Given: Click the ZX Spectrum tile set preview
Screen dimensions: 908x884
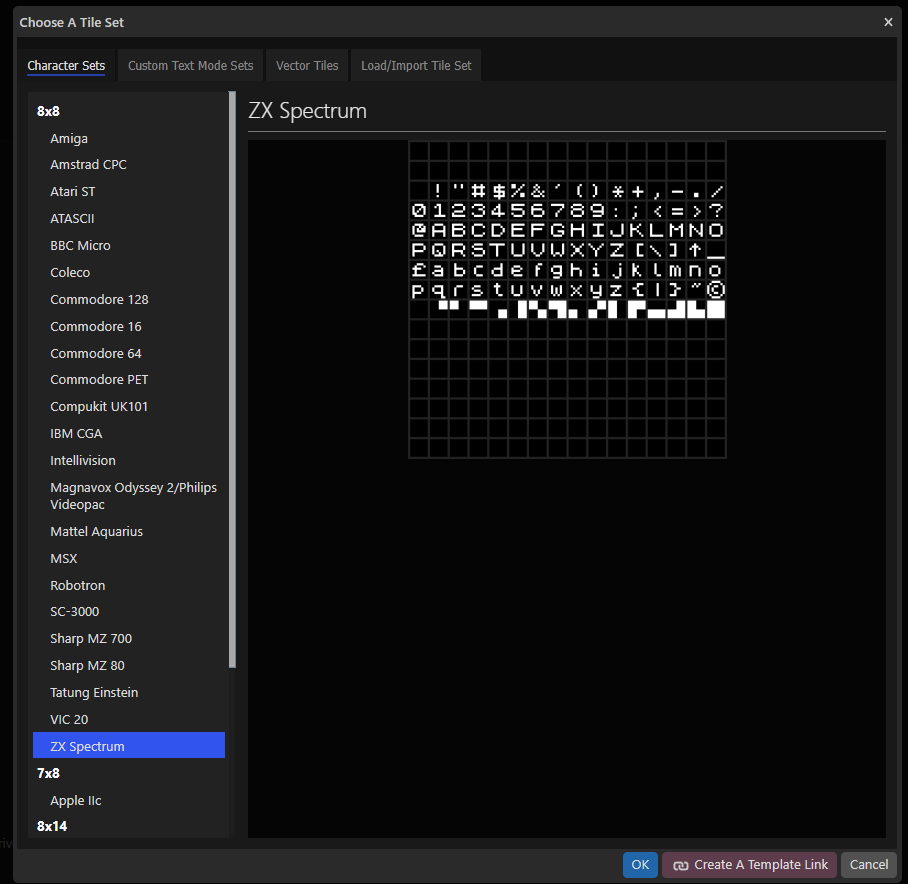Looking at the screenshot, I should tap(567, 299).
